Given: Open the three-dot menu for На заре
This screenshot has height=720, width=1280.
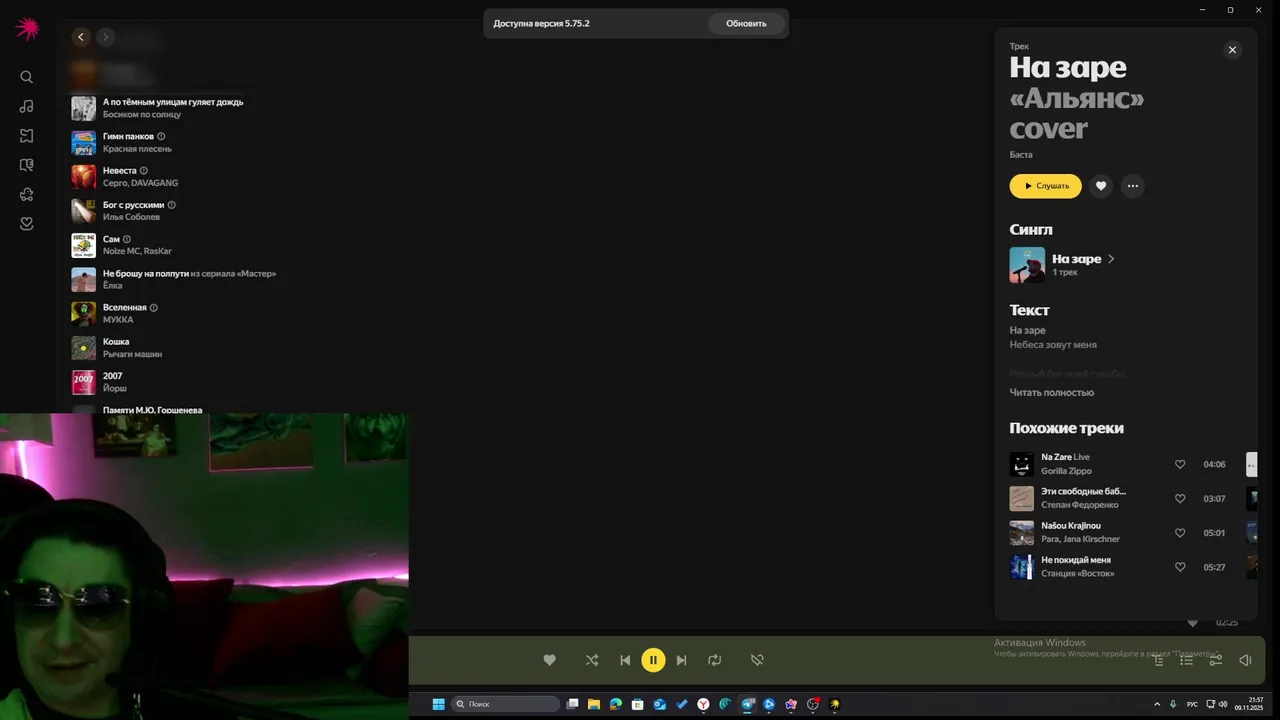Looking at the screenshot, I should click(1132, 186).
